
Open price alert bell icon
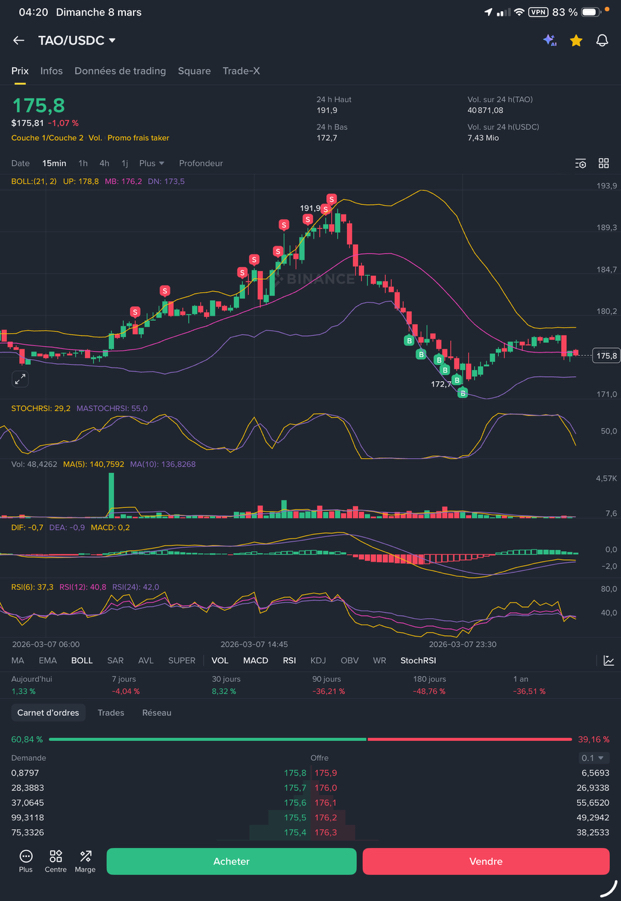[x=602, y=40]
